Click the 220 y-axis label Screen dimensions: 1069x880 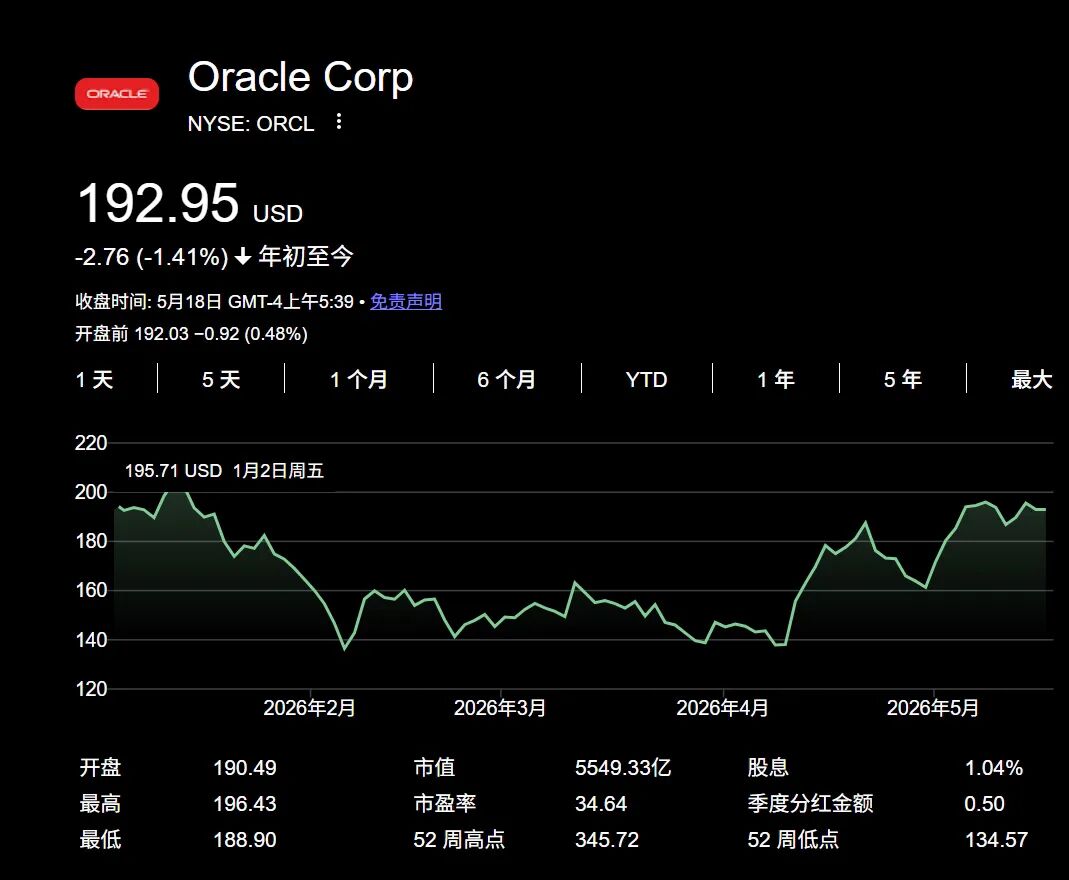91,443
